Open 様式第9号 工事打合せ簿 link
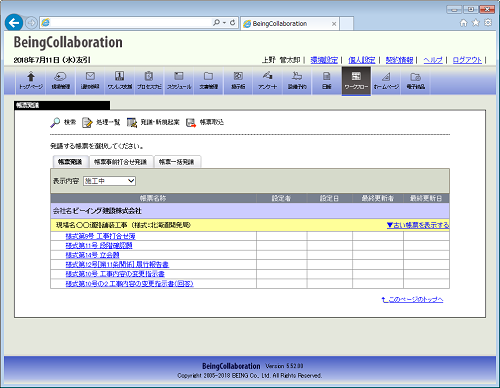This screenshot has width=500, height=388. click(100, 236)
